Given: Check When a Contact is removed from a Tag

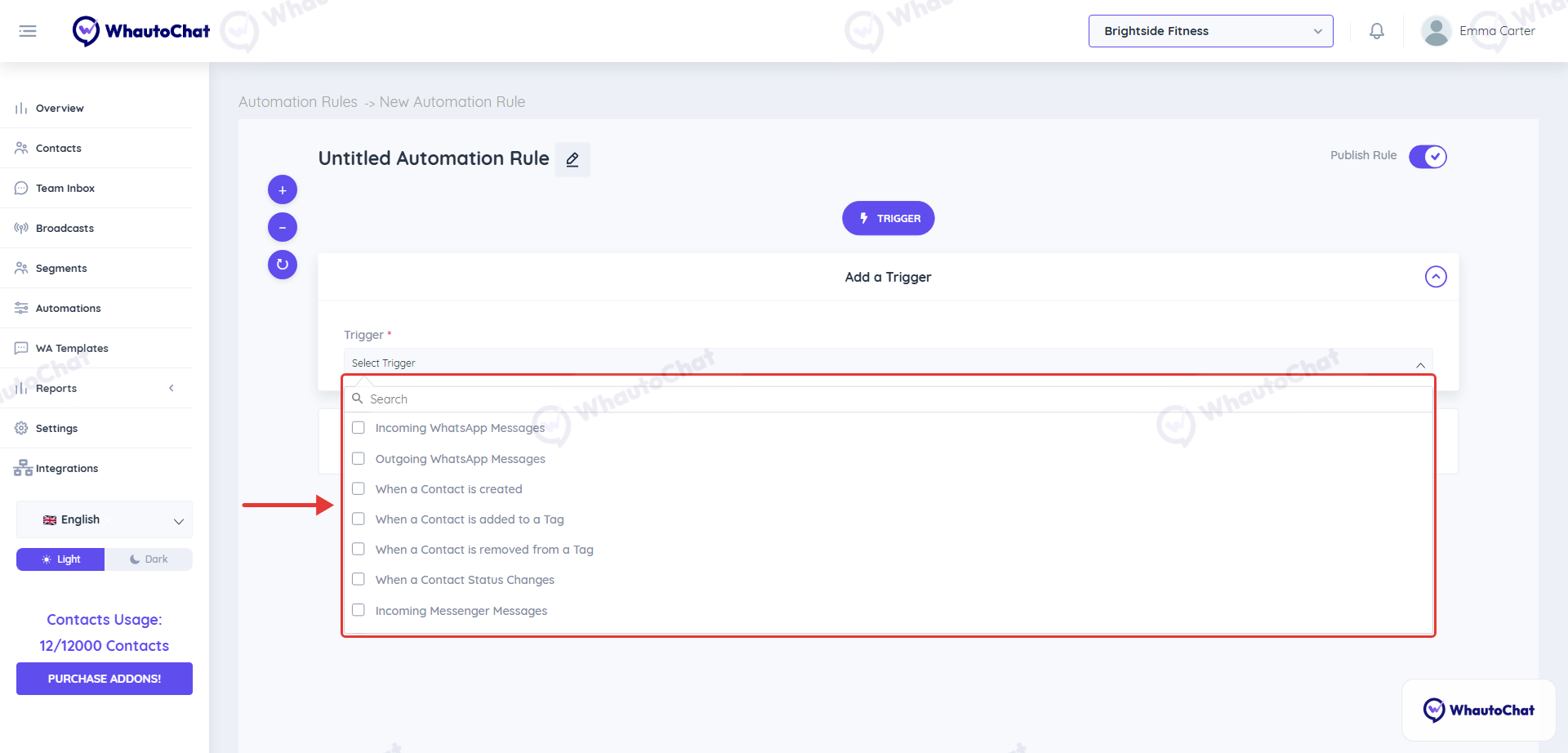Looking at the screenshot, I should click(x=359, y=550).
